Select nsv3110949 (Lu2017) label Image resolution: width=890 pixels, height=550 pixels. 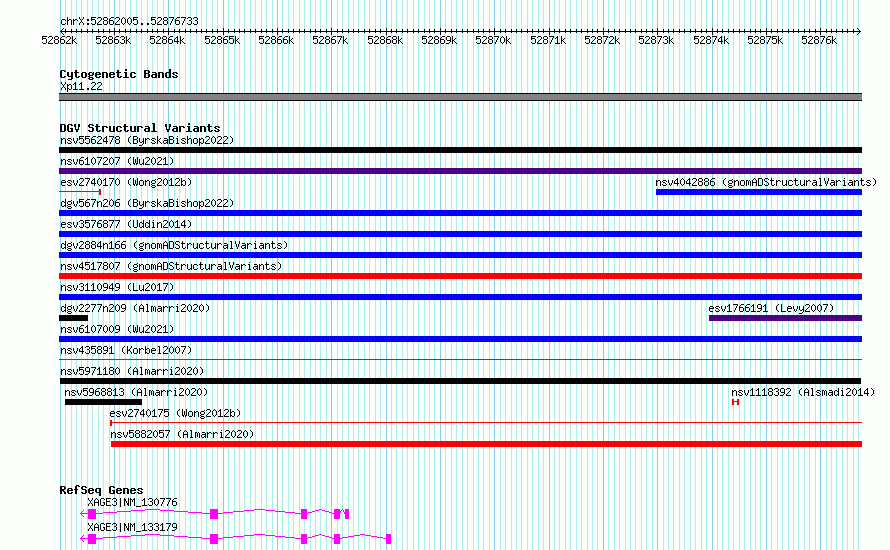coord(117,287)
